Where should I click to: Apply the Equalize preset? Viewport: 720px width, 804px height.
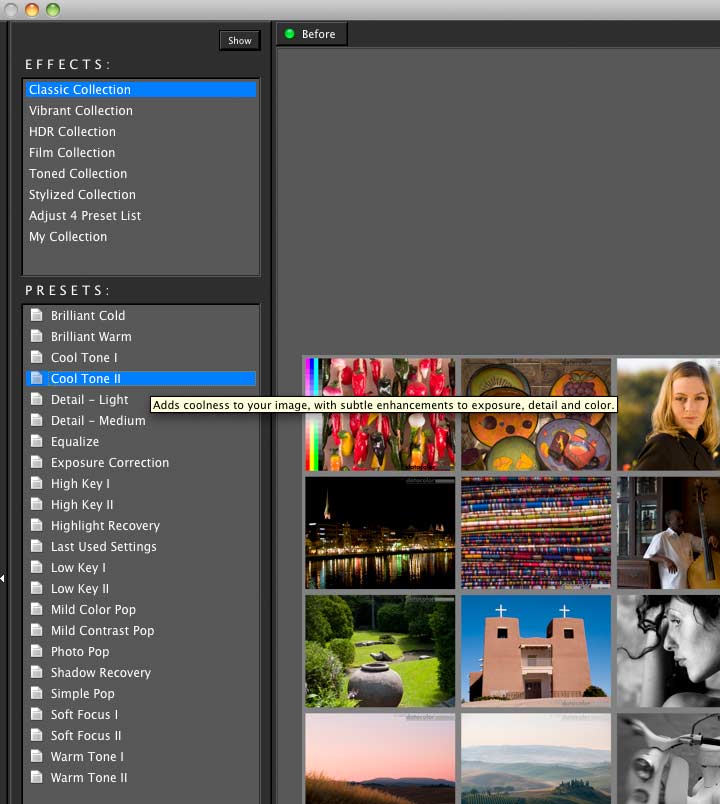(141, 441)
